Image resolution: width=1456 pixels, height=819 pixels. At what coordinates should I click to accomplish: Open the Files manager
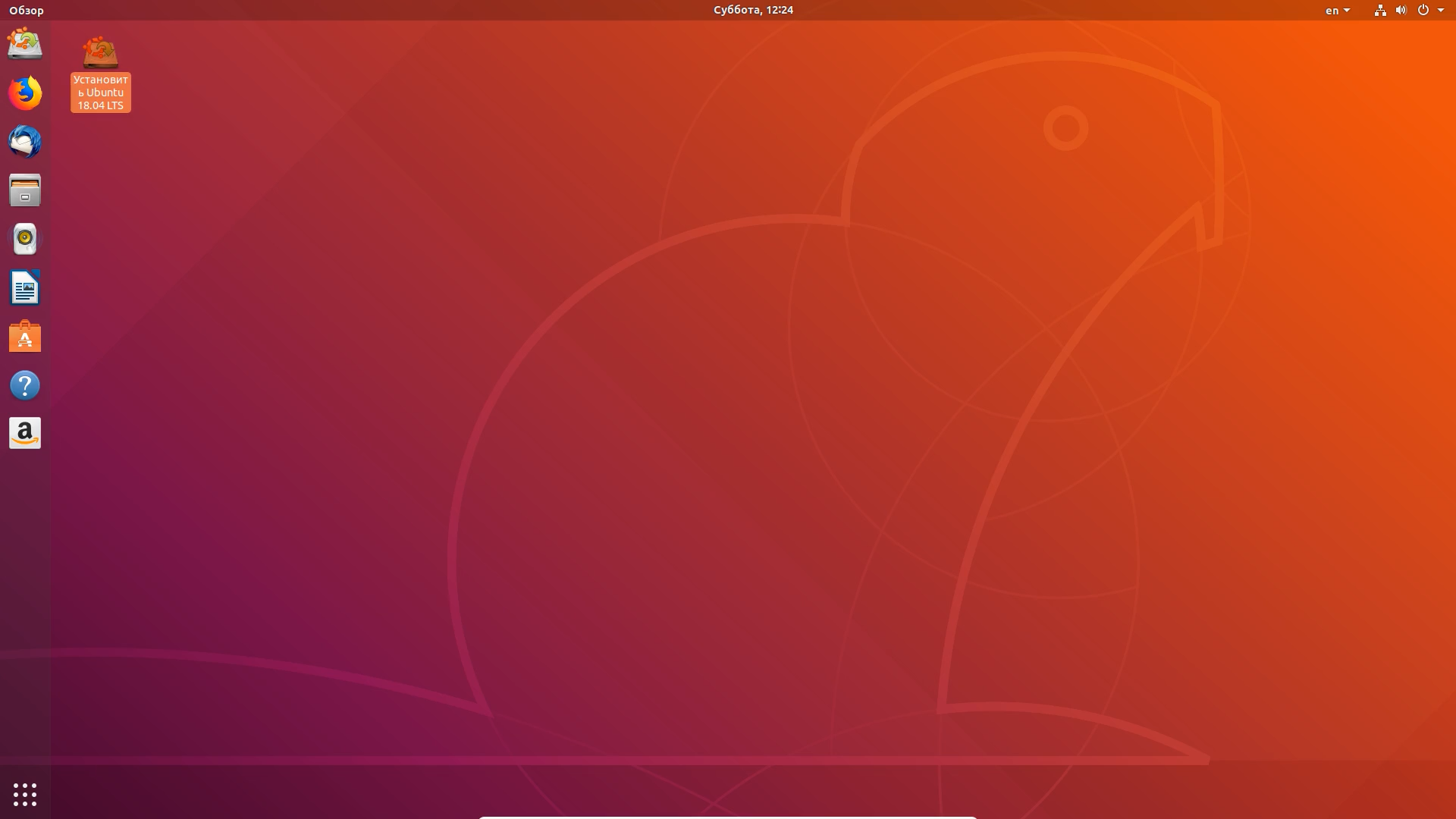click(25, 190)
